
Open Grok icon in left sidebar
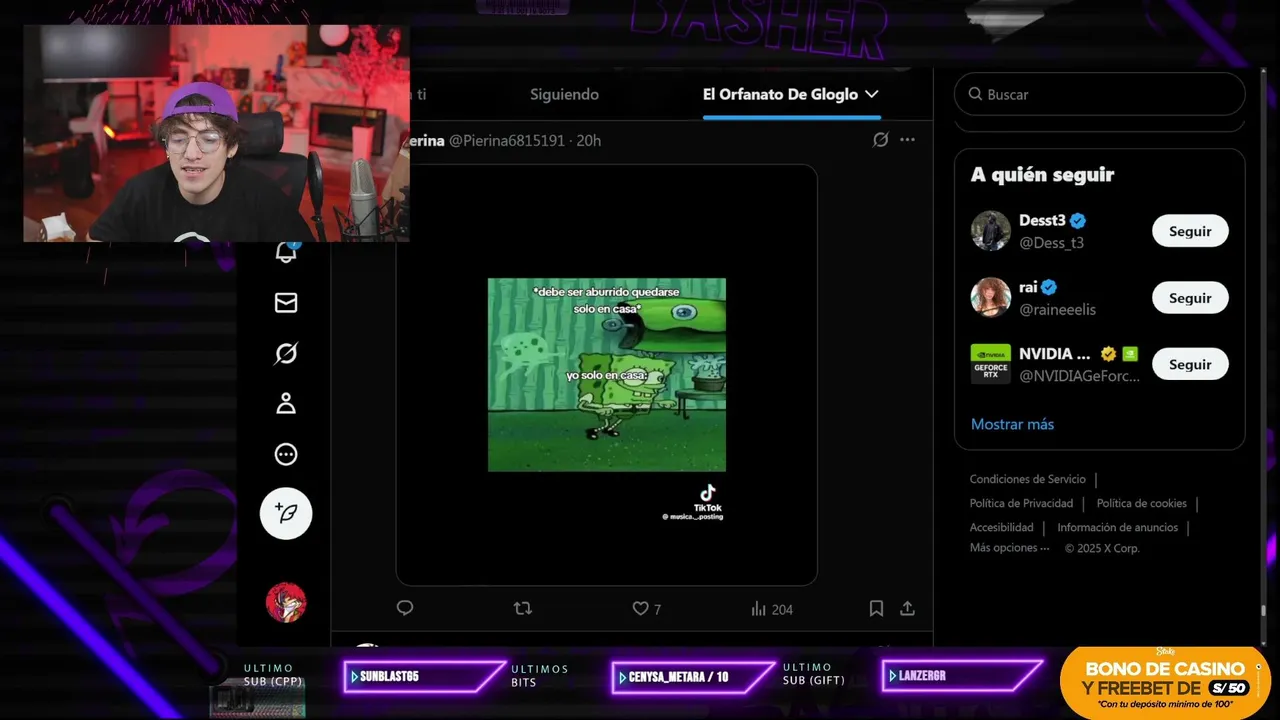point(286,353)
